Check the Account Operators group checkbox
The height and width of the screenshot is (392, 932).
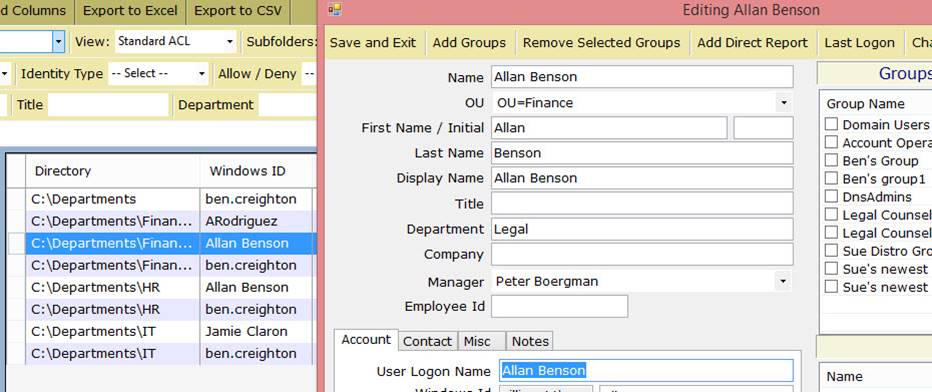tap(832, 143)
